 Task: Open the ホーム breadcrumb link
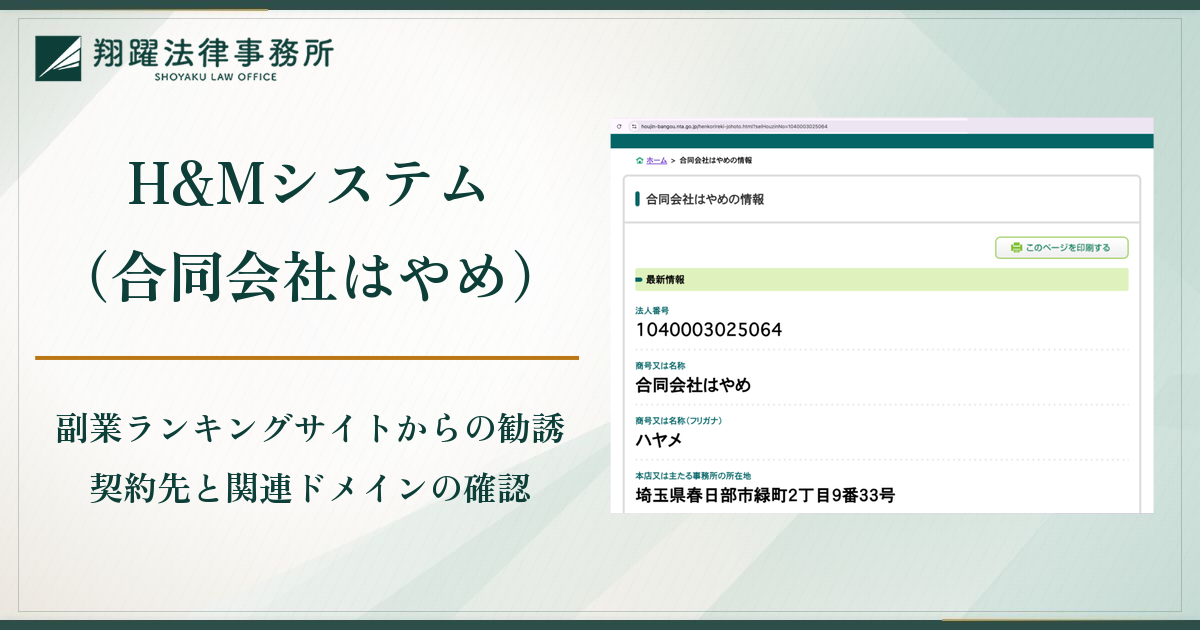(656, 160)
